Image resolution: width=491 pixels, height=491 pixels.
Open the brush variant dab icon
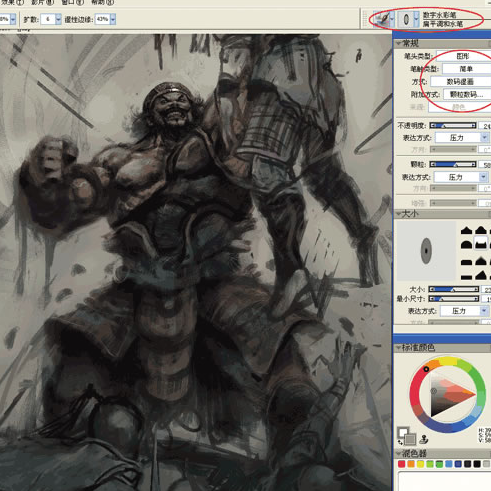click(x=406, y=19)
